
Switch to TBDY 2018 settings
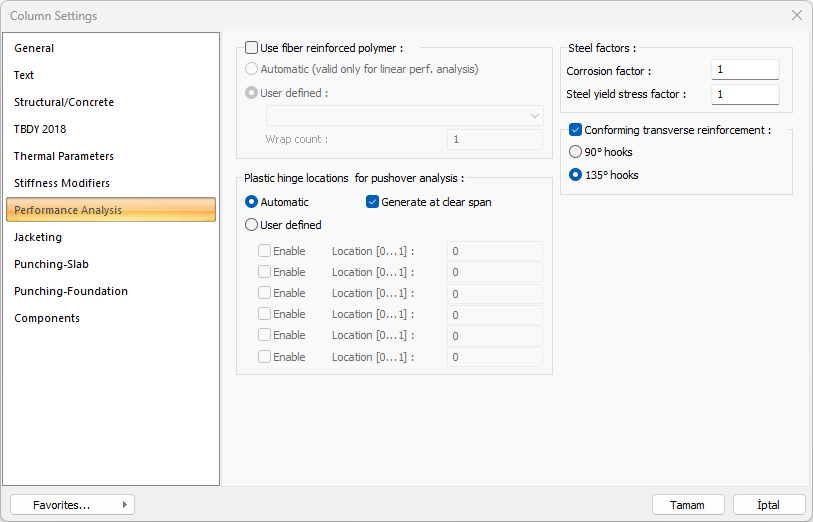pos(40,129)
